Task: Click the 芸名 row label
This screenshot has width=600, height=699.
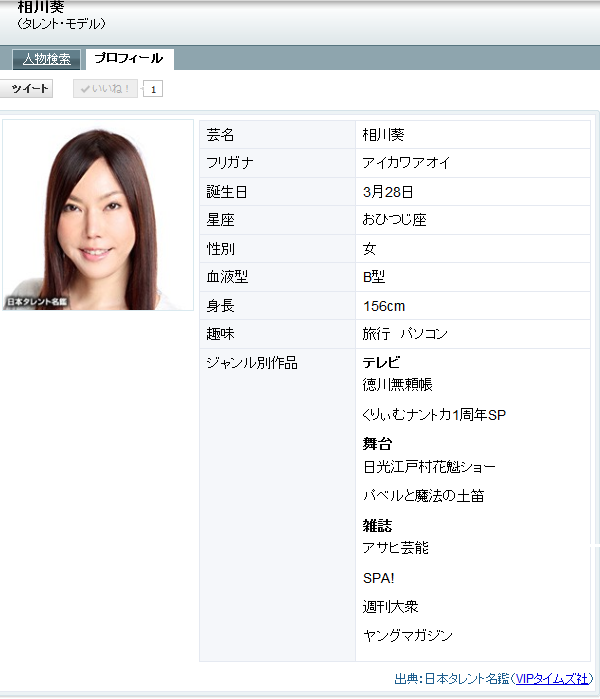Action: pos(220,135)
